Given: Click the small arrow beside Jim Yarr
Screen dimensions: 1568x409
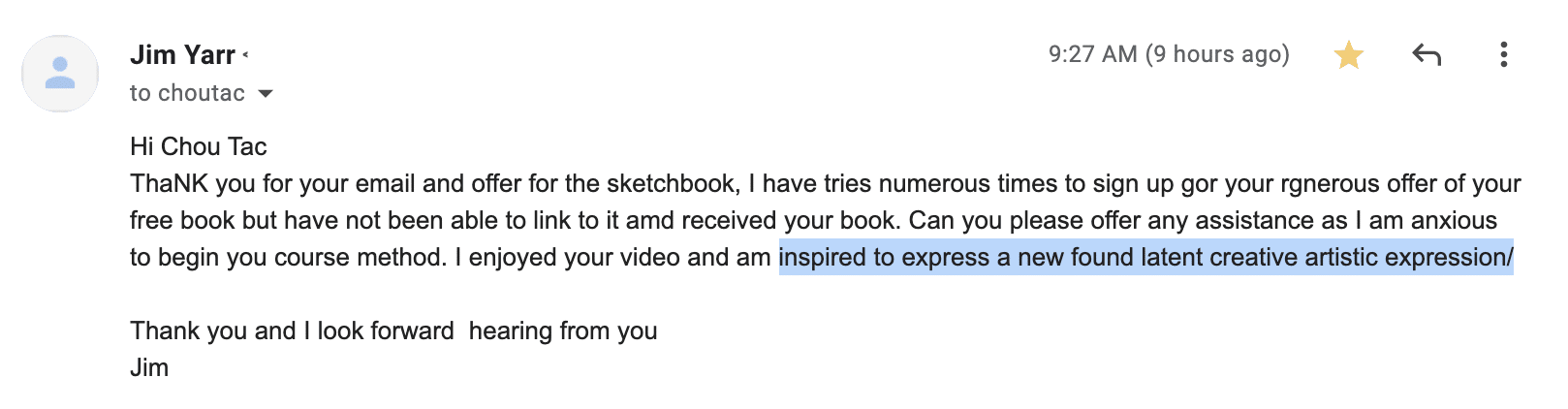Looking at the screenshot, I should pyautogui.click(x=245, y=55).
